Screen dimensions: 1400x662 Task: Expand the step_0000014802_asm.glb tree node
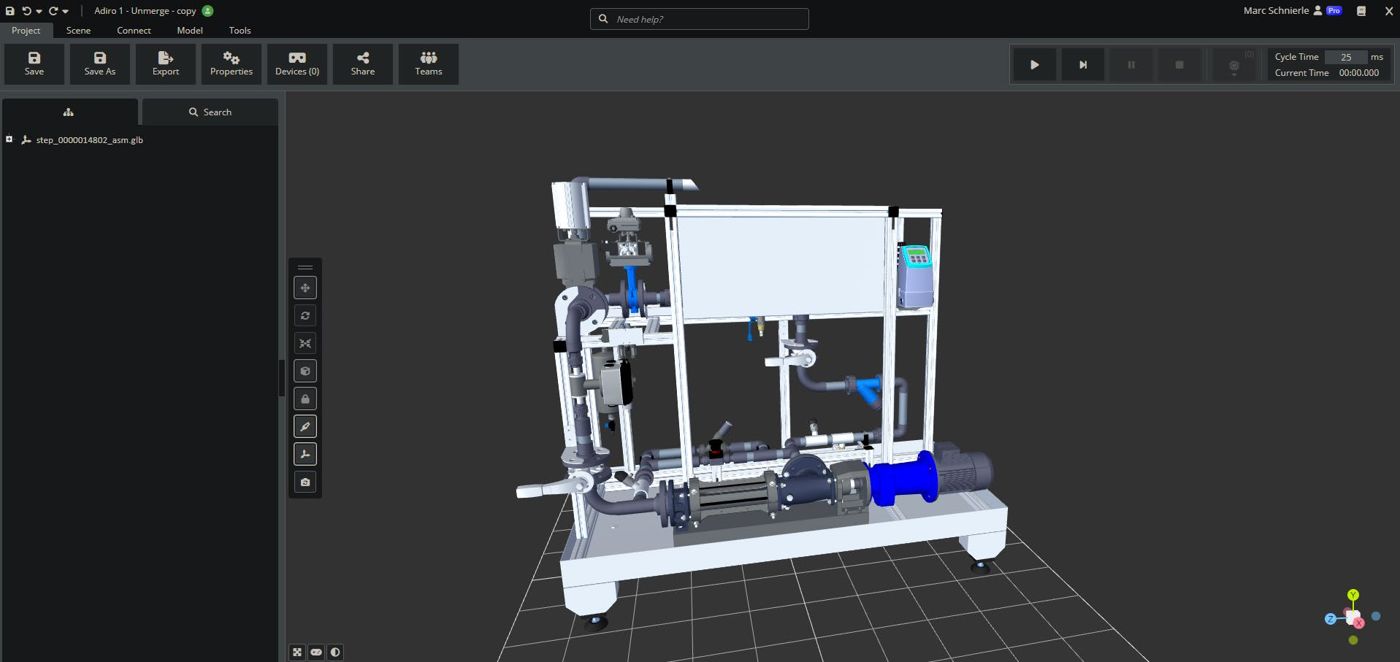coord(9,140)
